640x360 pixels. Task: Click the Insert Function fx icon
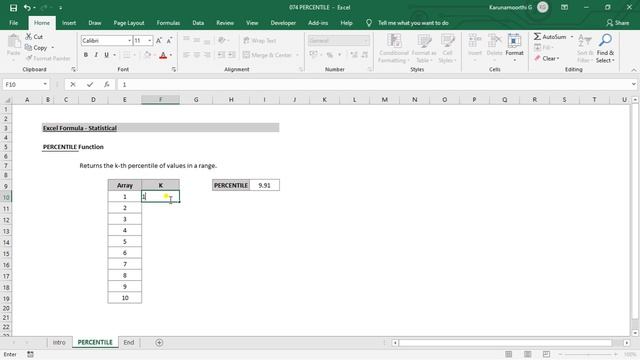107,84
